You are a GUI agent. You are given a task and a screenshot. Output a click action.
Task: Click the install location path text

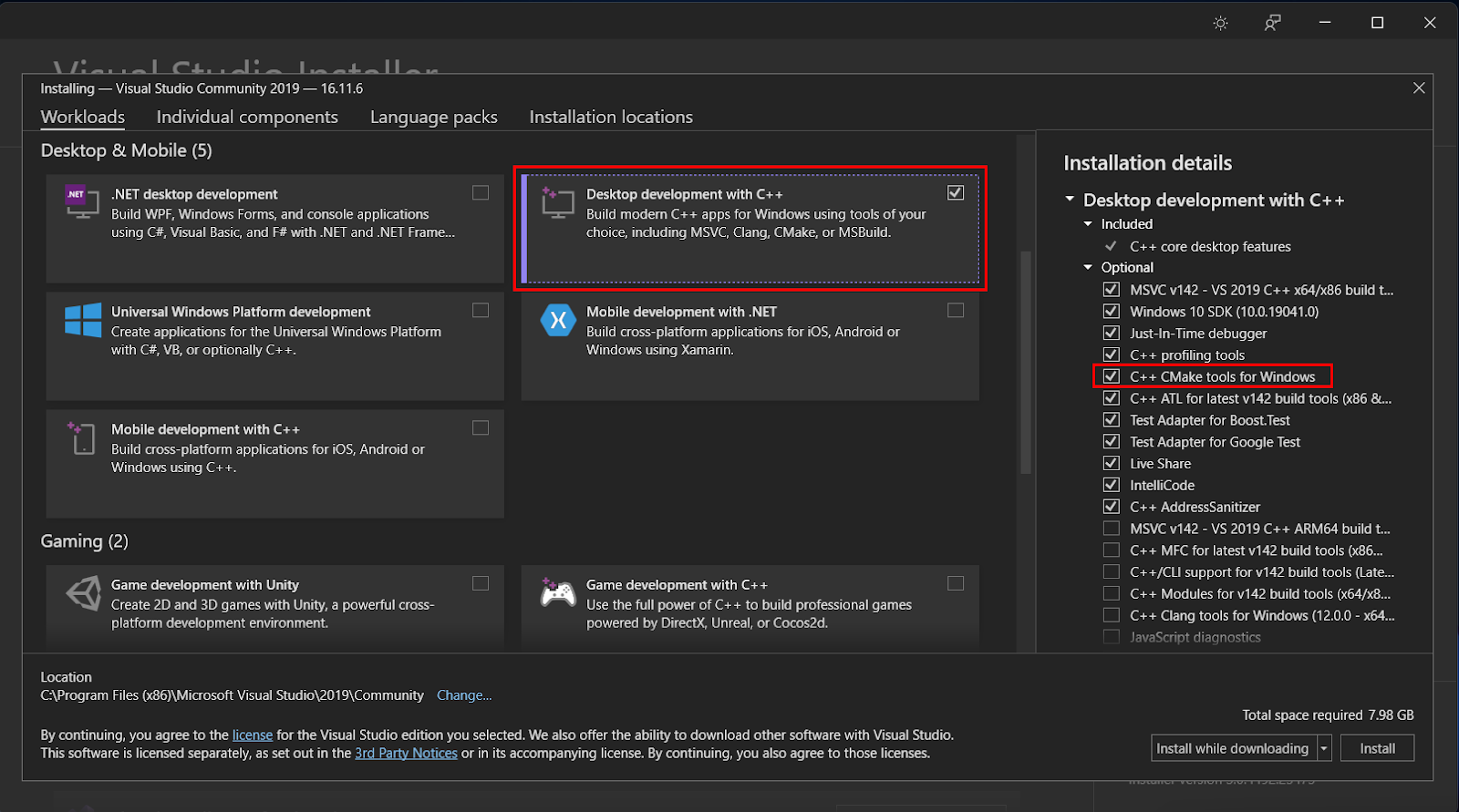click(x=232, y=695)
